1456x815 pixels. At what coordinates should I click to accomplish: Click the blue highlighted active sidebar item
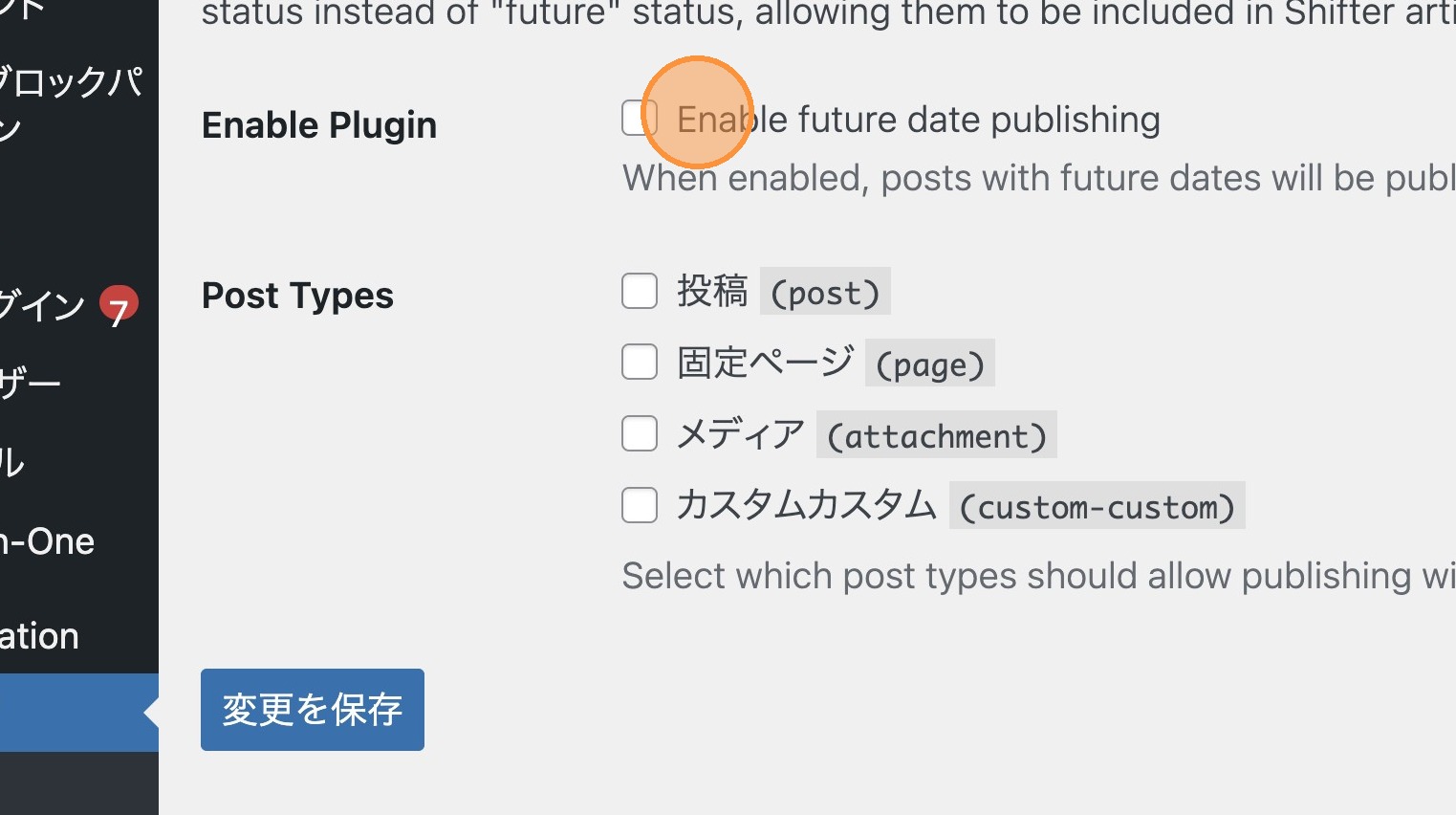pos(72,713)
